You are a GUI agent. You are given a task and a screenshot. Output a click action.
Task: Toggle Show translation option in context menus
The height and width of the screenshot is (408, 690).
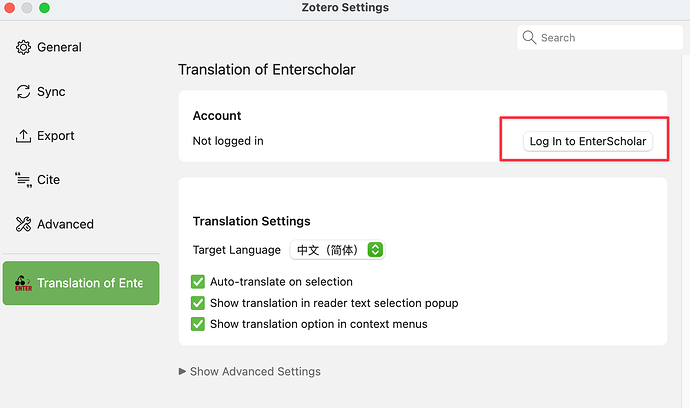coord(198,324)
